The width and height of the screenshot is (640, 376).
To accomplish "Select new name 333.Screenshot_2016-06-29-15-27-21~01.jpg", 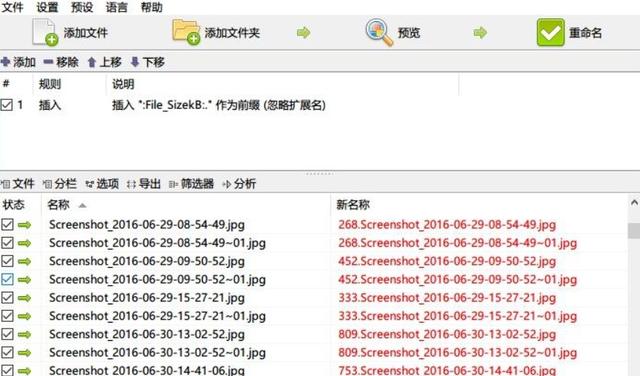I will click(458, 316).
